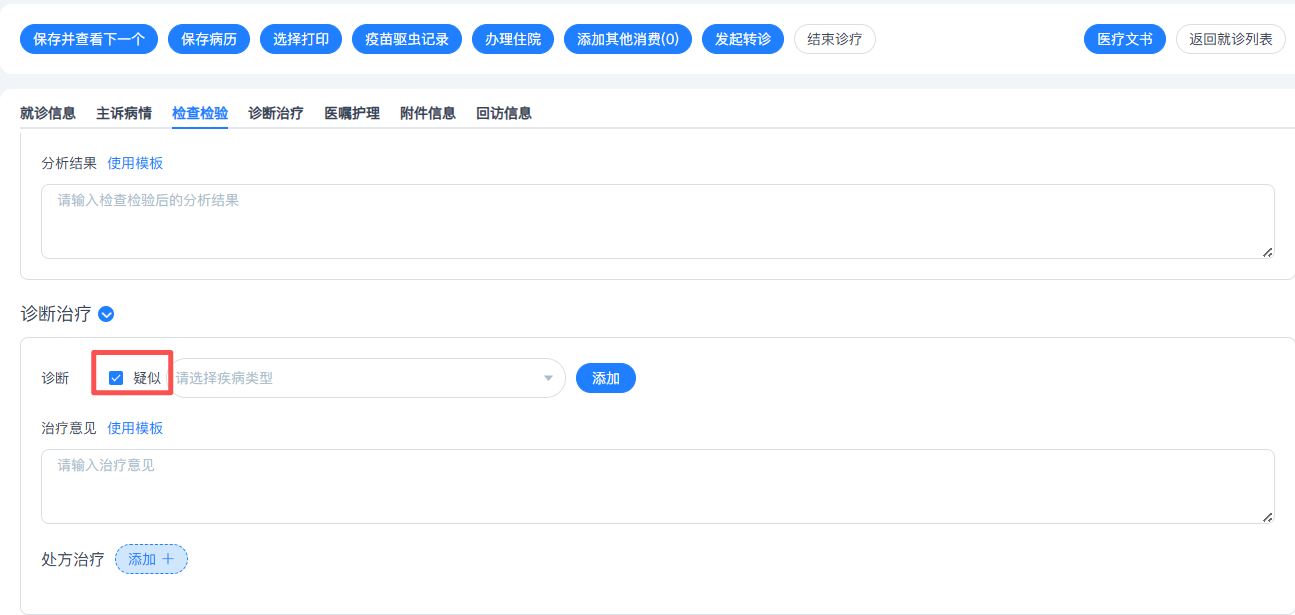
Task: Open 选择打印 print options
Action: 301,39
